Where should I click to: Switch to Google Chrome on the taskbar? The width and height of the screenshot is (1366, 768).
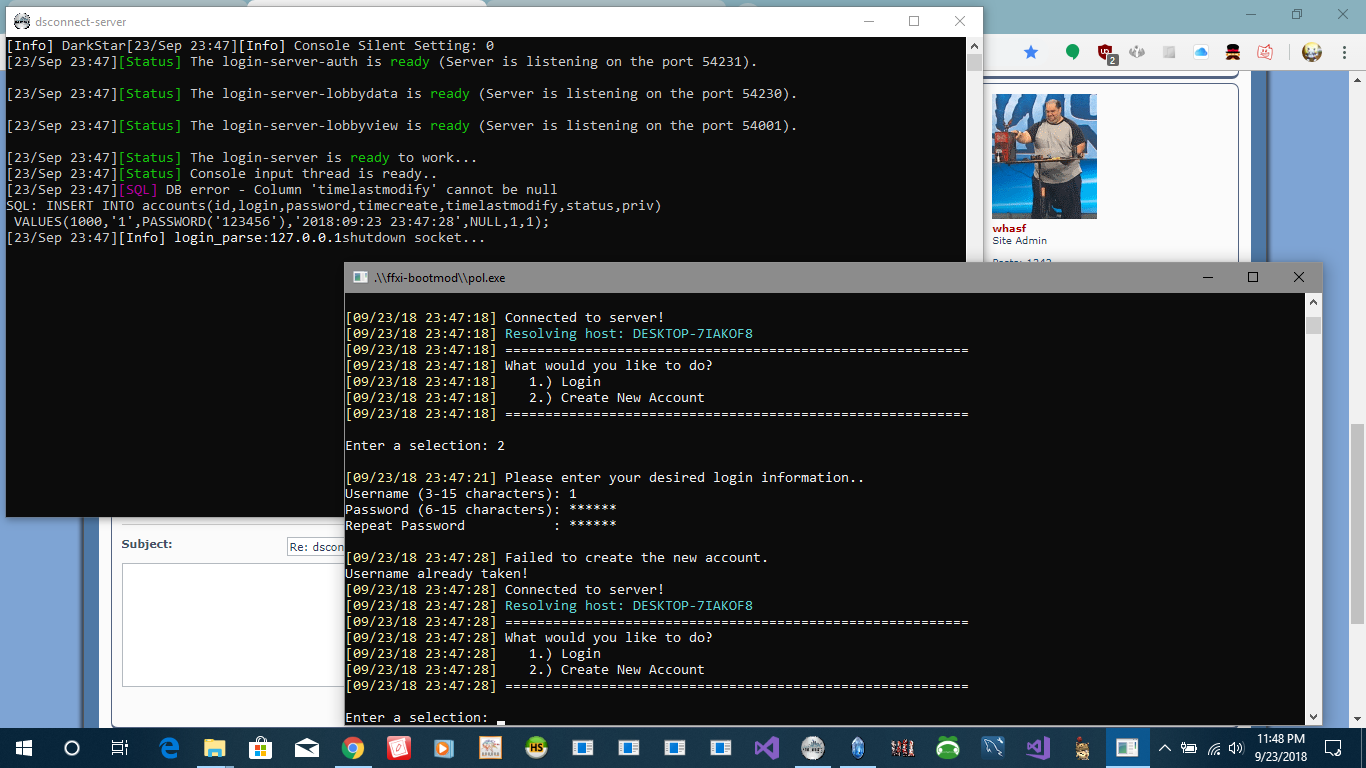pos(353,747)
